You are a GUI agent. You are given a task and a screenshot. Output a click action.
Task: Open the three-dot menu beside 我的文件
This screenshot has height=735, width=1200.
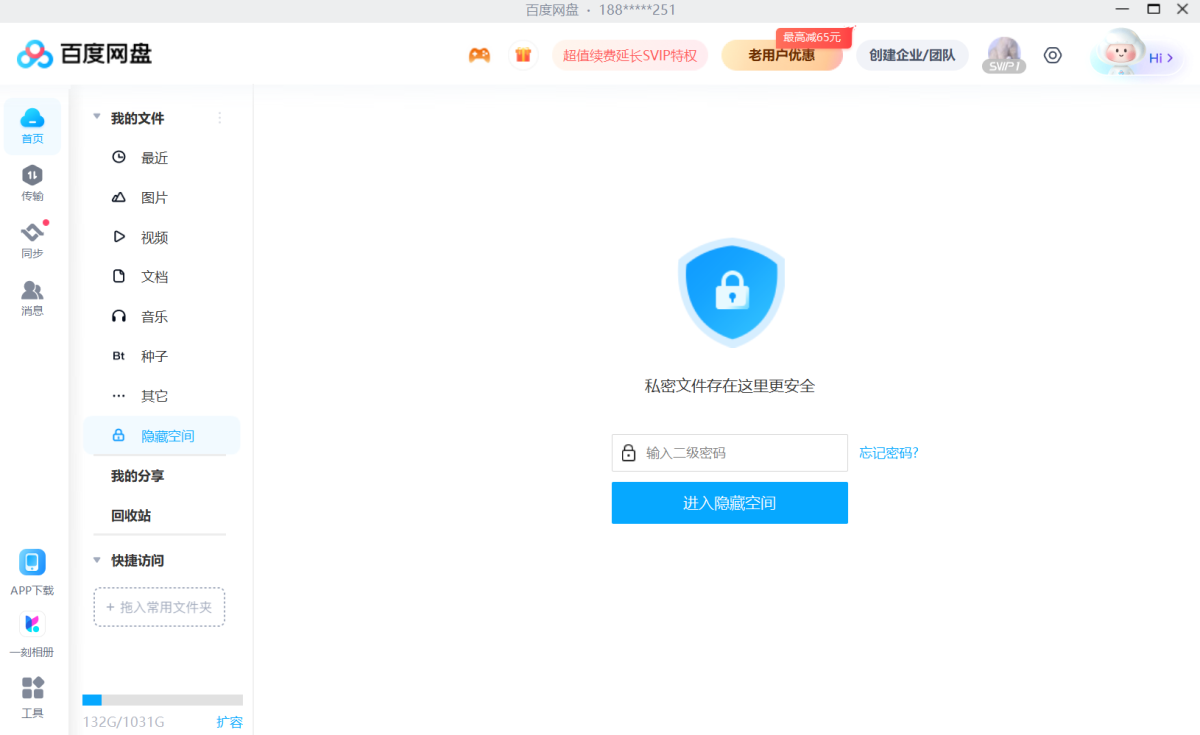tap(220, 118)
